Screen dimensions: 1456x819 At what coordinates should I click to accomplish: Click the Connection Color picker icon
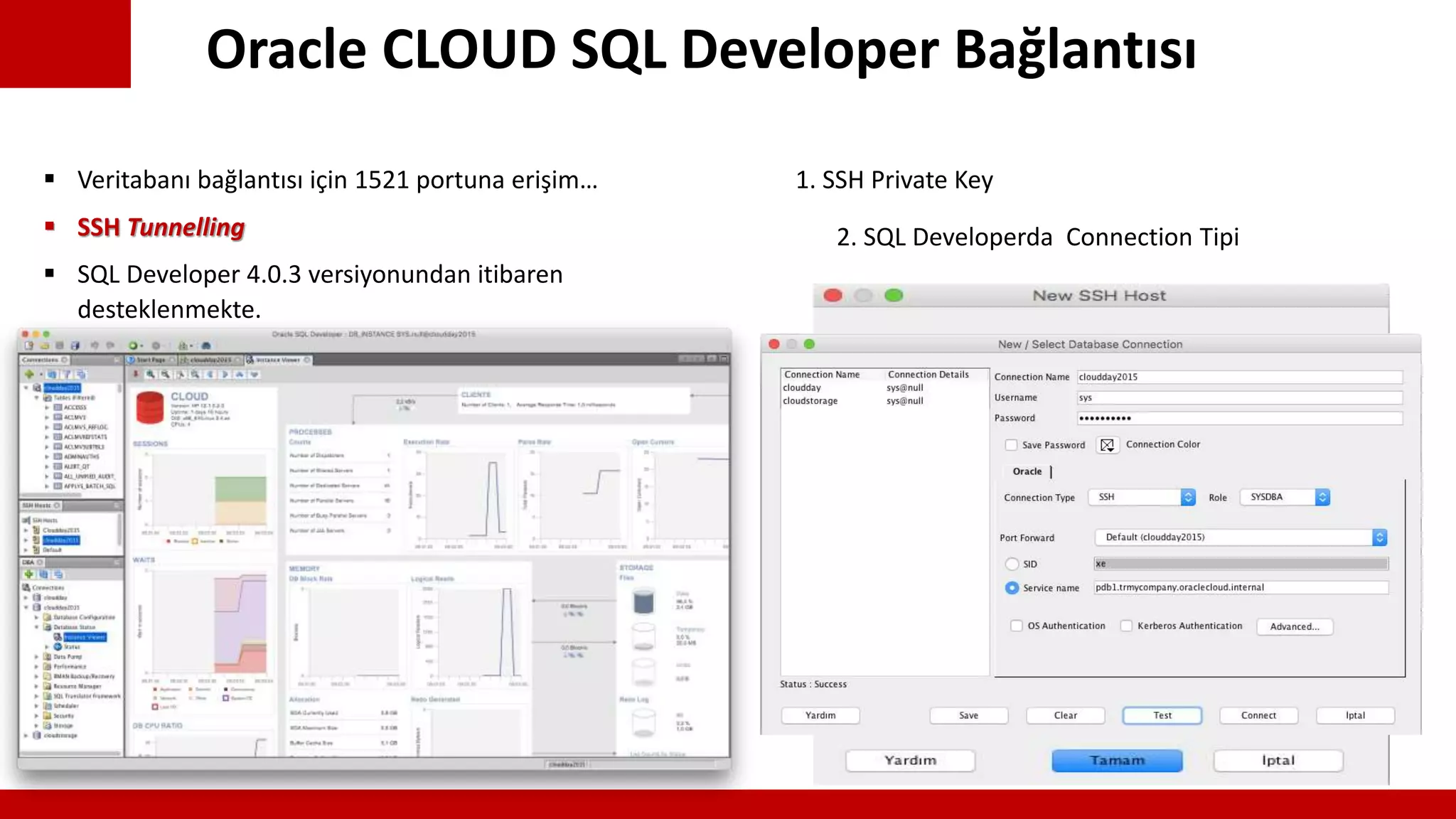(1107, 445)
